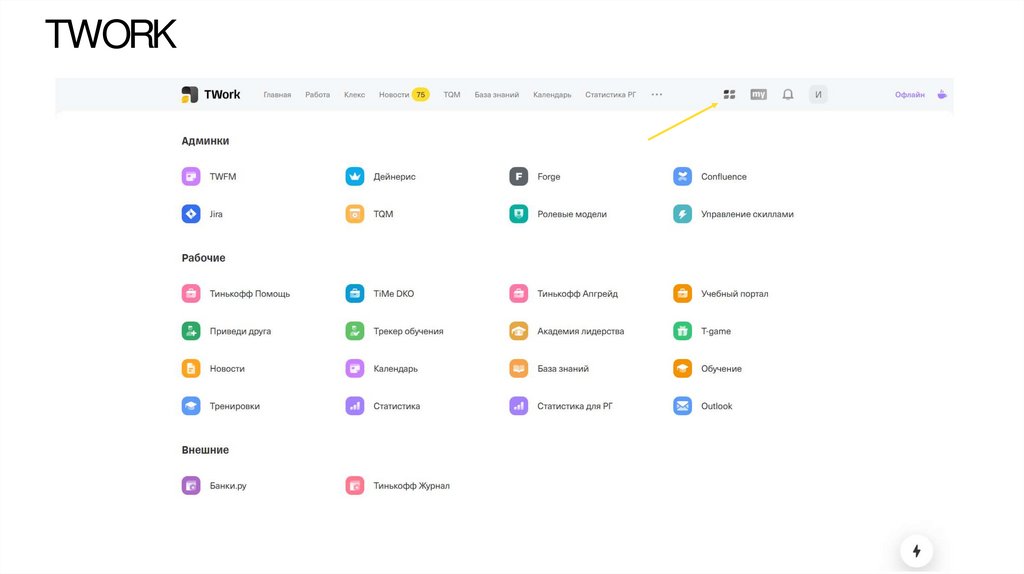1024x574 pixels.
Task: Click the База знаний book icon
Action: (x=519, y=368)
